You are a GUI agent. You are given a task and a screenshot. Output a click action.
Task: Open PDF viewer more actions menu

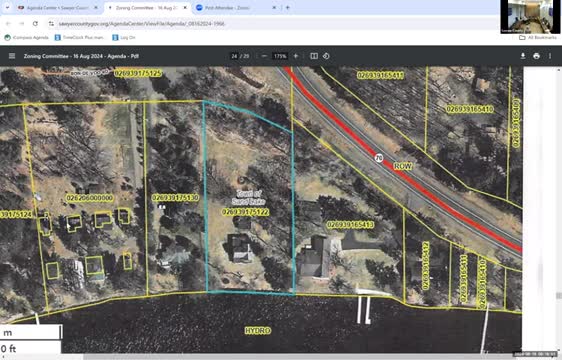point(550,56)
